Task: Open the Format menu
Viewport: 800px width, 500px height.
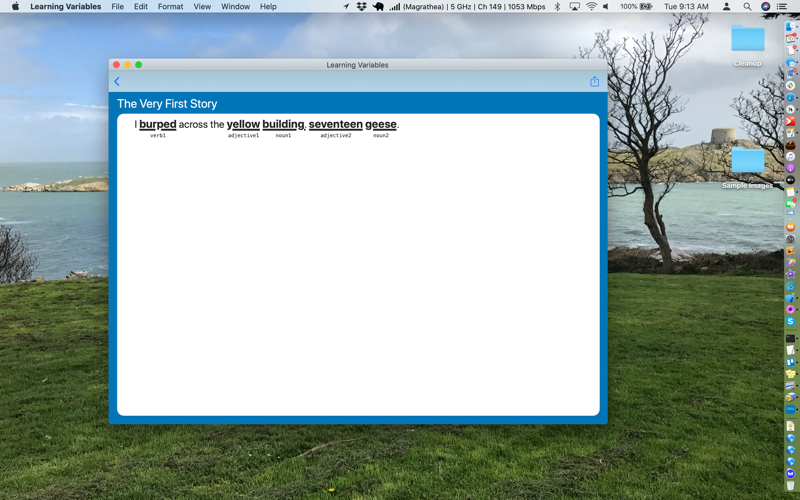Action: (170, 7)
